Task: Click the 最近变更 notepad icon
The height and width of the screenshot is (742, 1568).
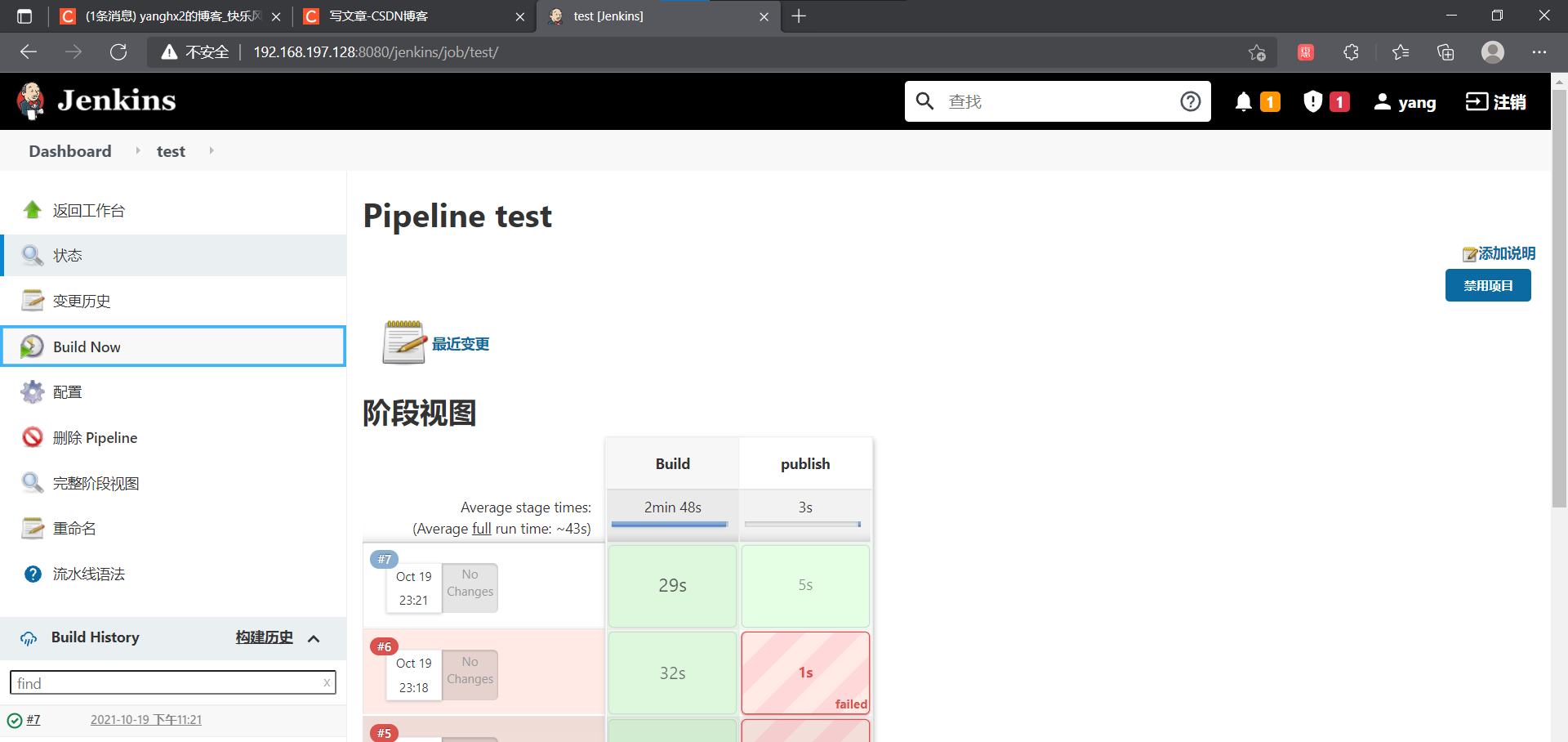Action: pos(403,342)
